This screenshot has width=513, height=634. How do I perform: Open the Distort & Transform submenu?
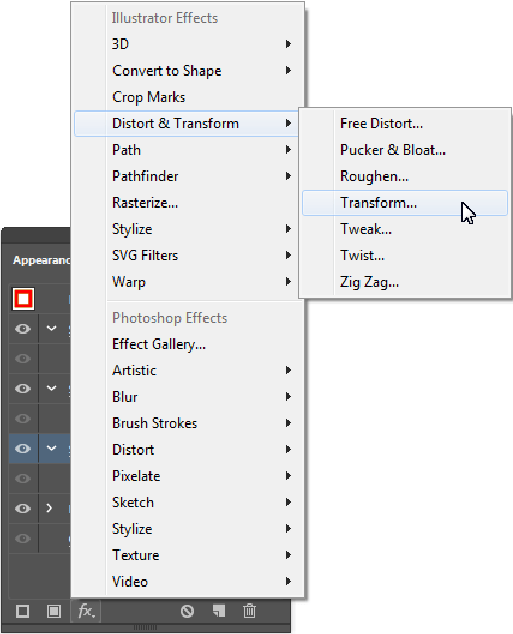(187, 123)
